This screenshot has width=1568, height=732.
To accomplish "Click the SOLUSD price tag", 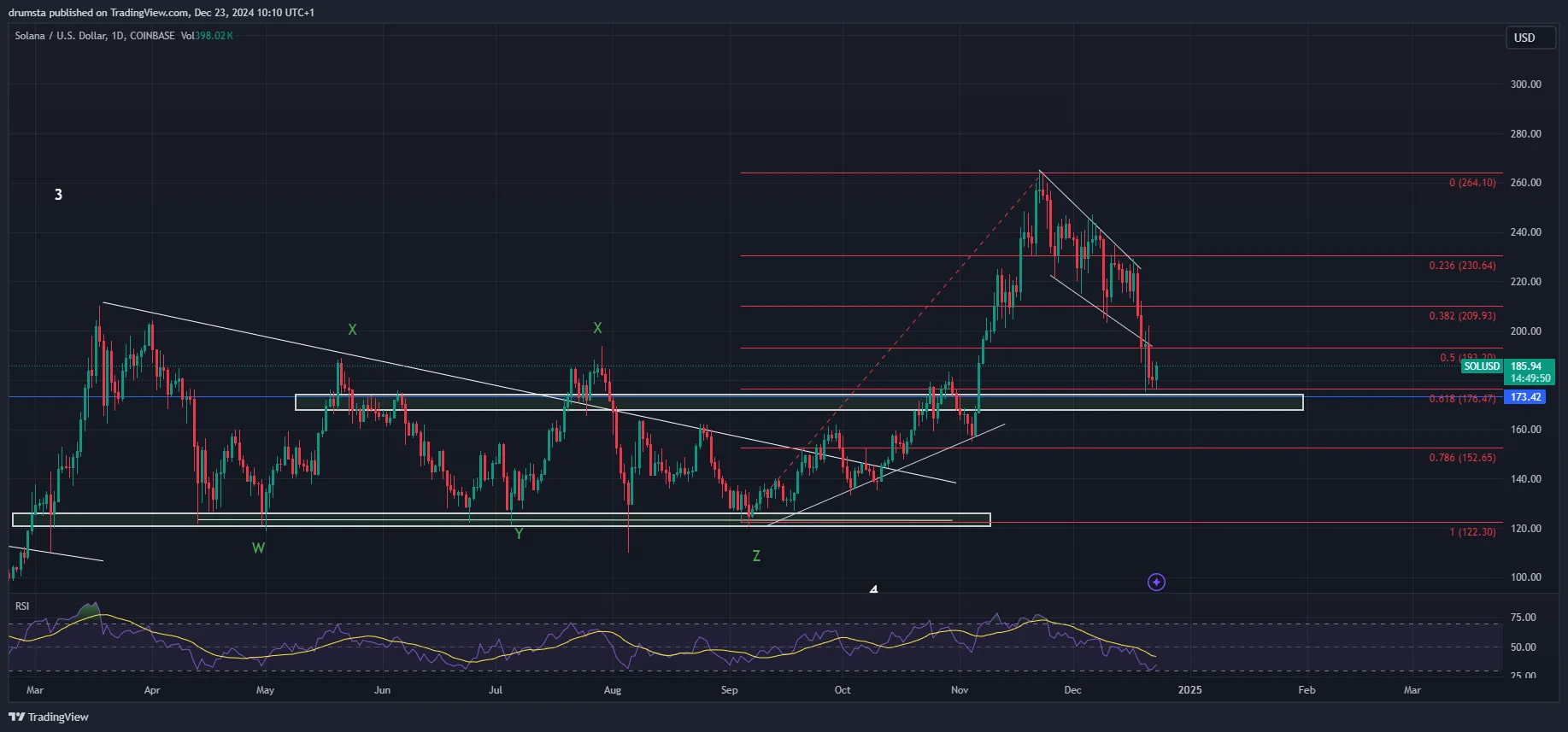I will [x=1482, y=366].
